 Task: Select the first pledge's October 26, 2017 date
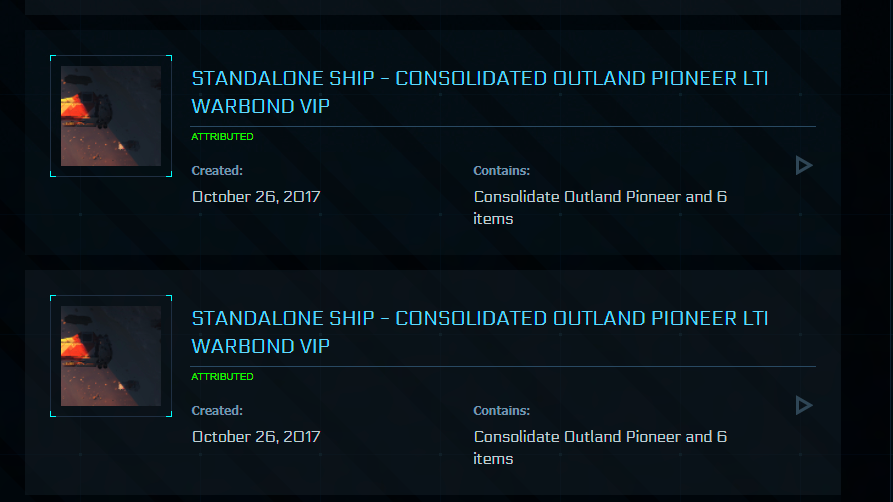tap(256, 197)
